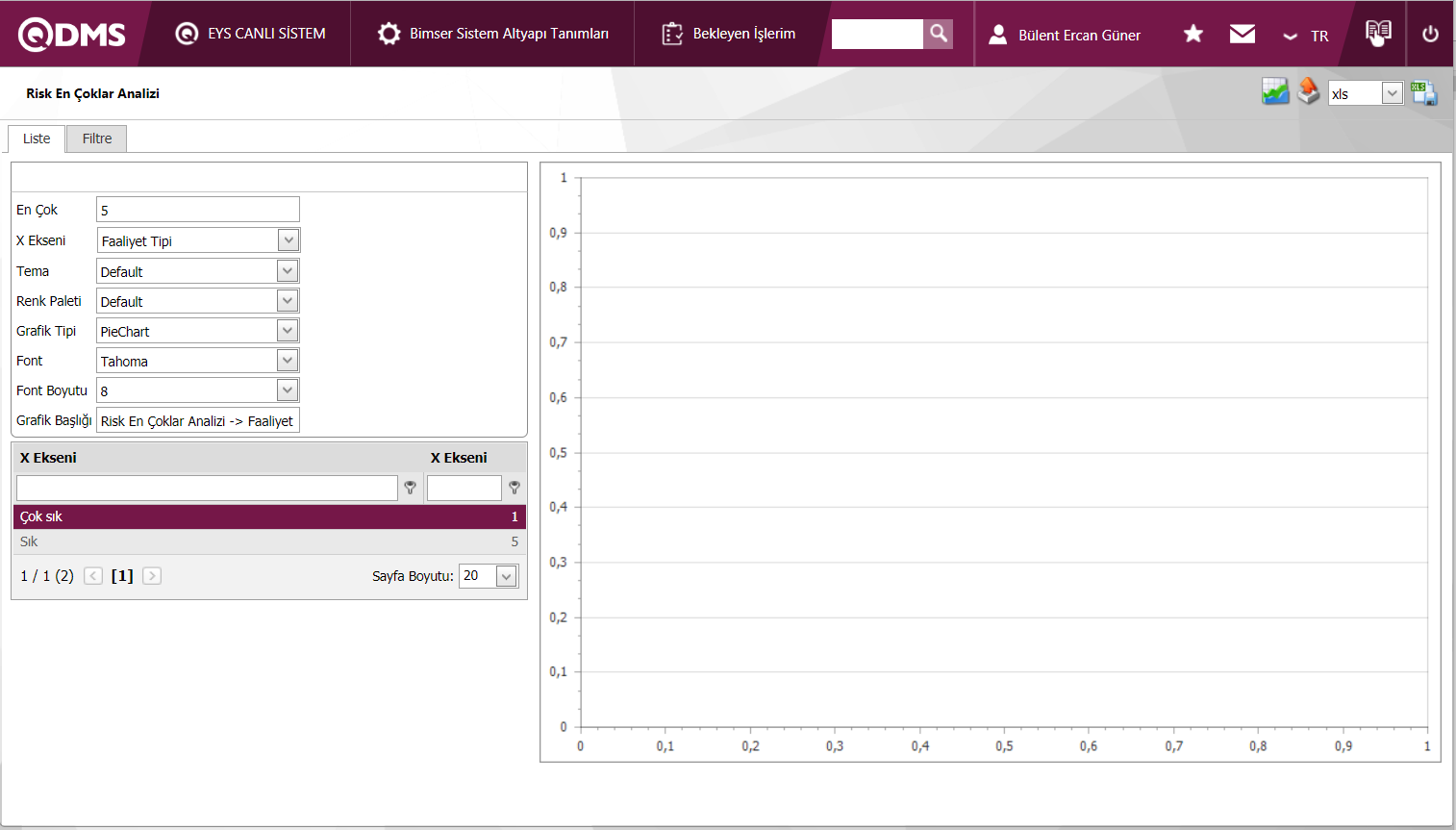Open Bekleyen İşlerim menu

tap(729, 34)
